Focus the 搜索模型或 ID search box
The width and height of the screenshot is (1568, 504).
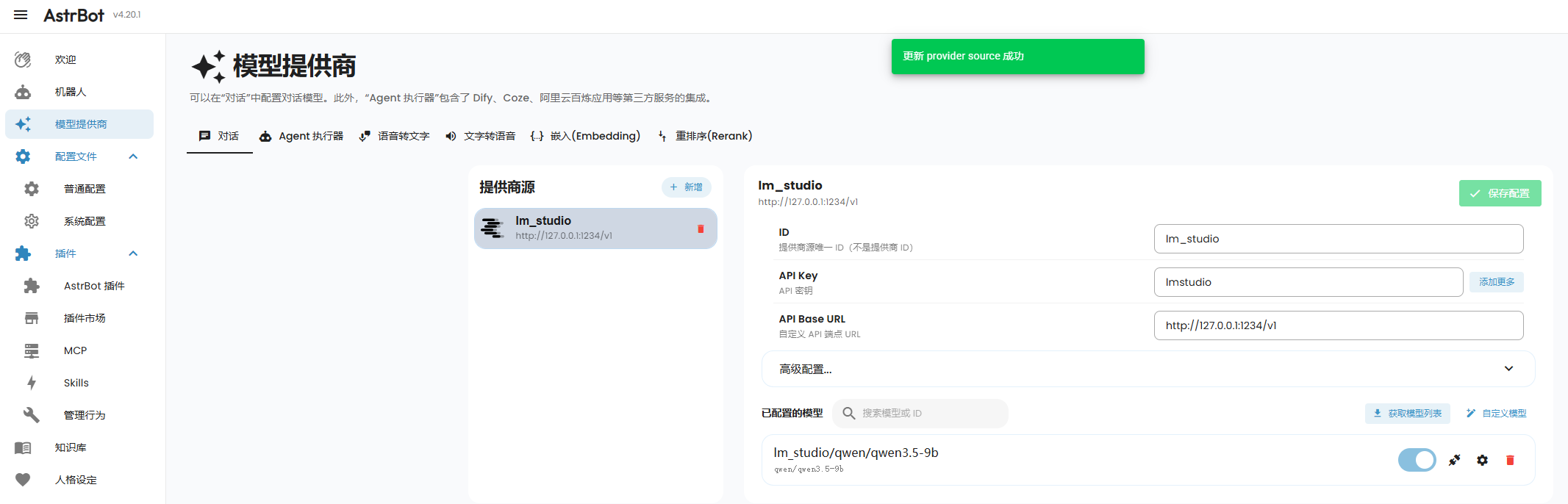coord(920,413)
